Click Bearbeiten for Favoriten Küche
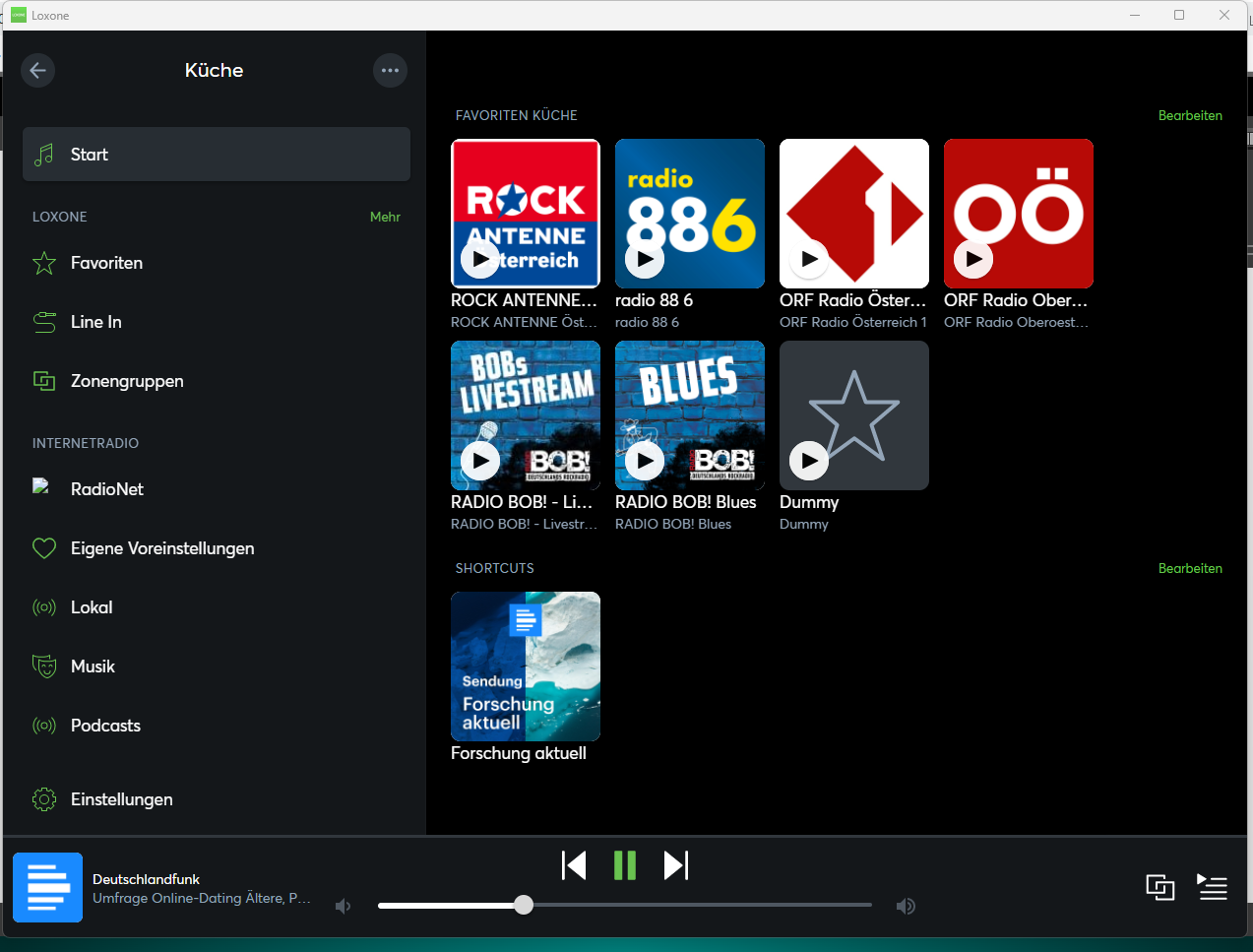The width and height of the screenshot is (1253, 952). (1190, 115)
